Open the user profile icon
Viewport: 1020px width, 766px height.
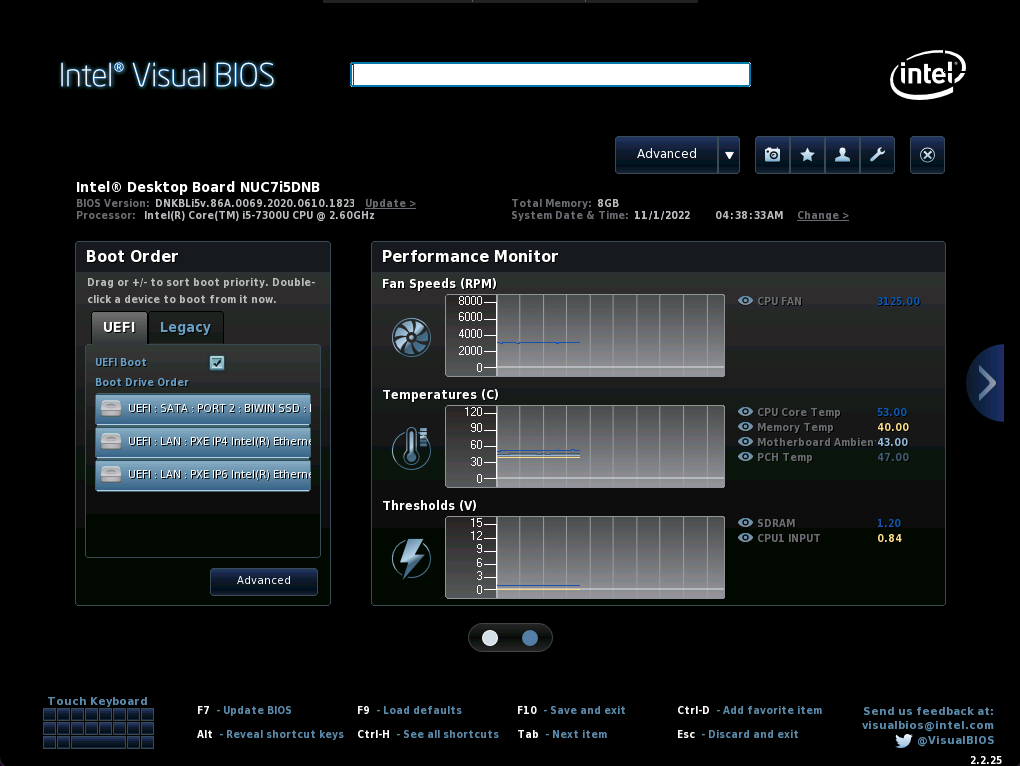tap(842, 155)
